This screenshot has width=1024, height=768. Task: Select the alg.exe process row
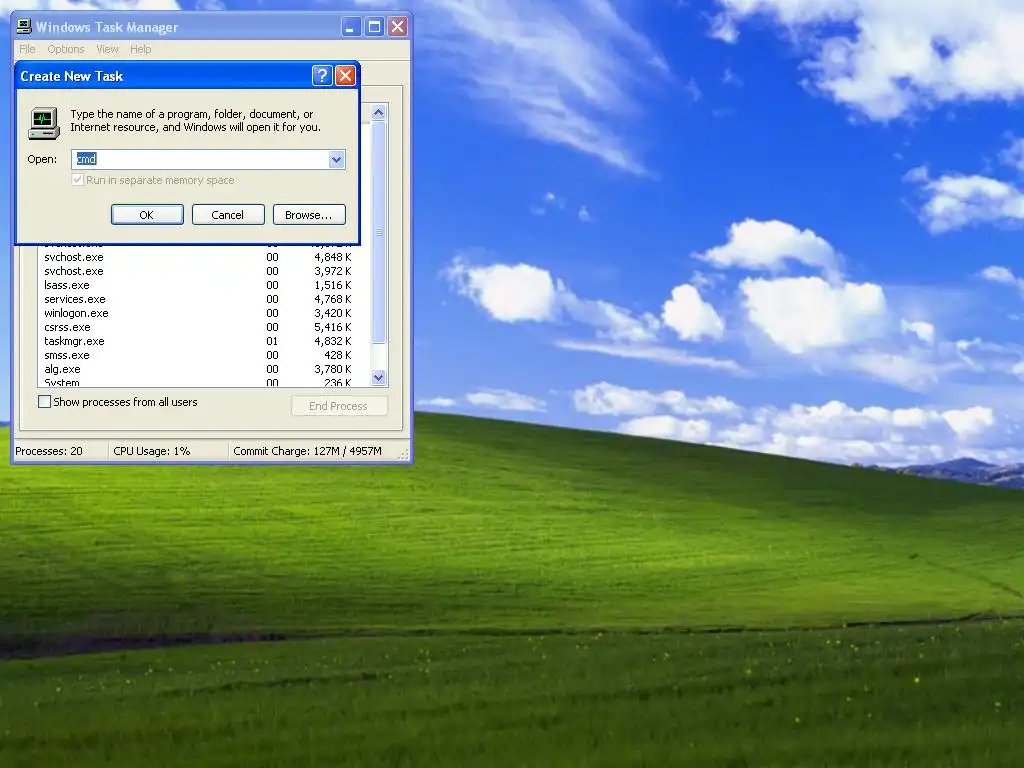pyautogui.click(x=202, y=369)
